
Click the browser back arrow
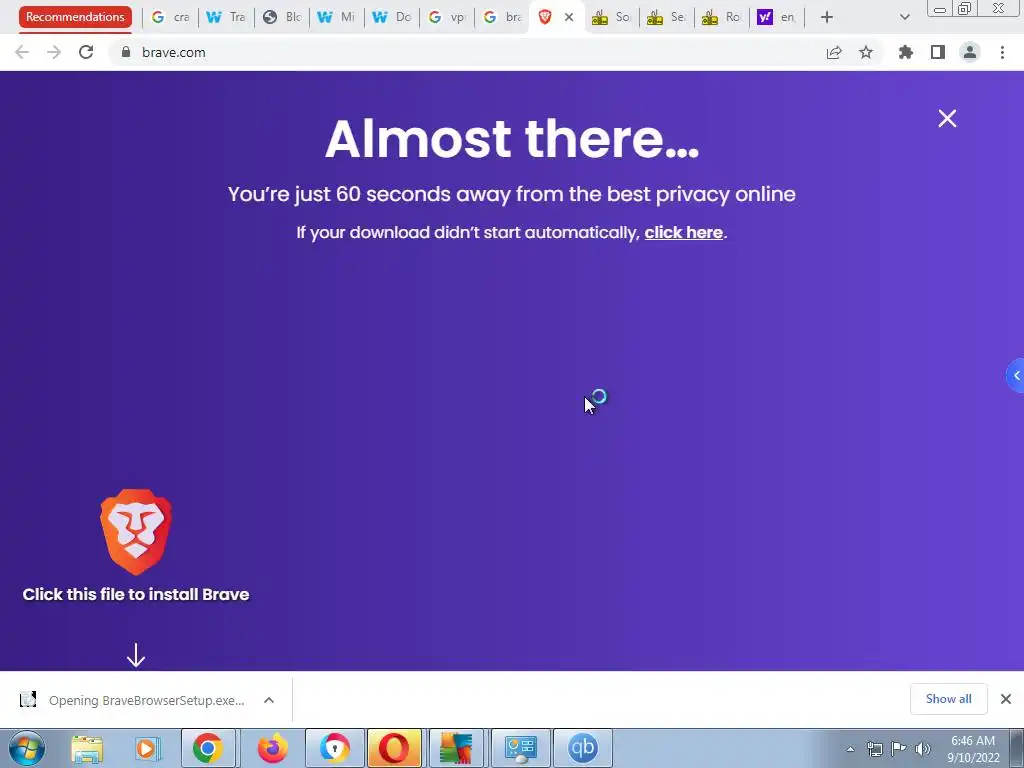point(22,52)
